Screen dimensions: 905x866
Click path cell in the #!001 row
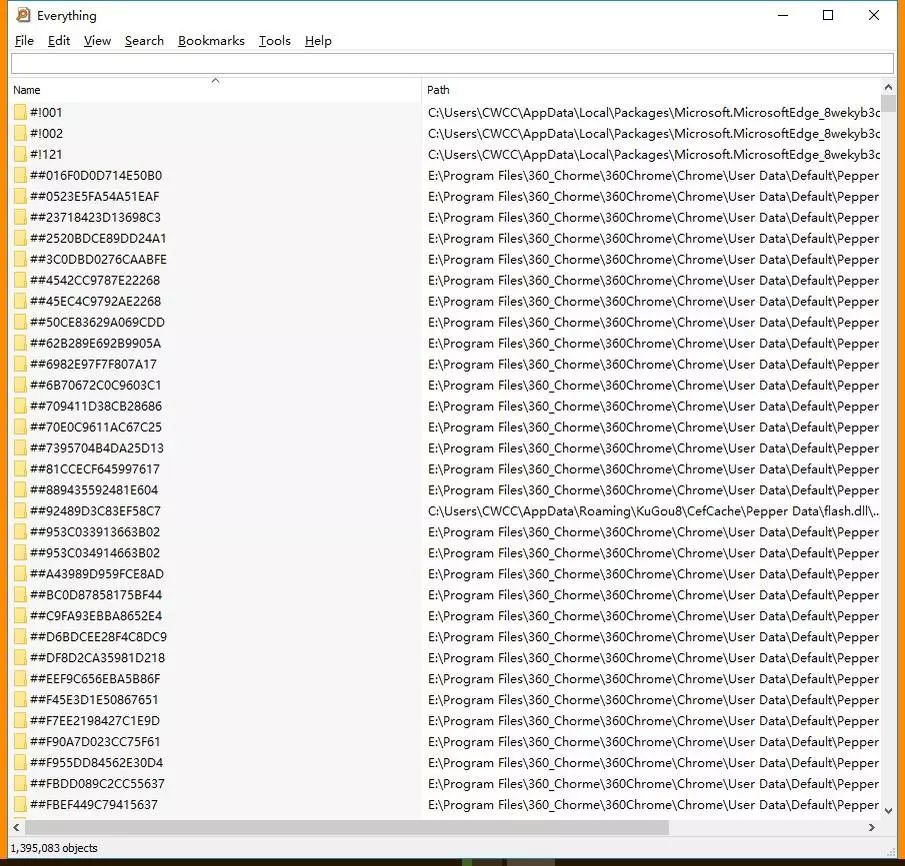pos(653,113)
